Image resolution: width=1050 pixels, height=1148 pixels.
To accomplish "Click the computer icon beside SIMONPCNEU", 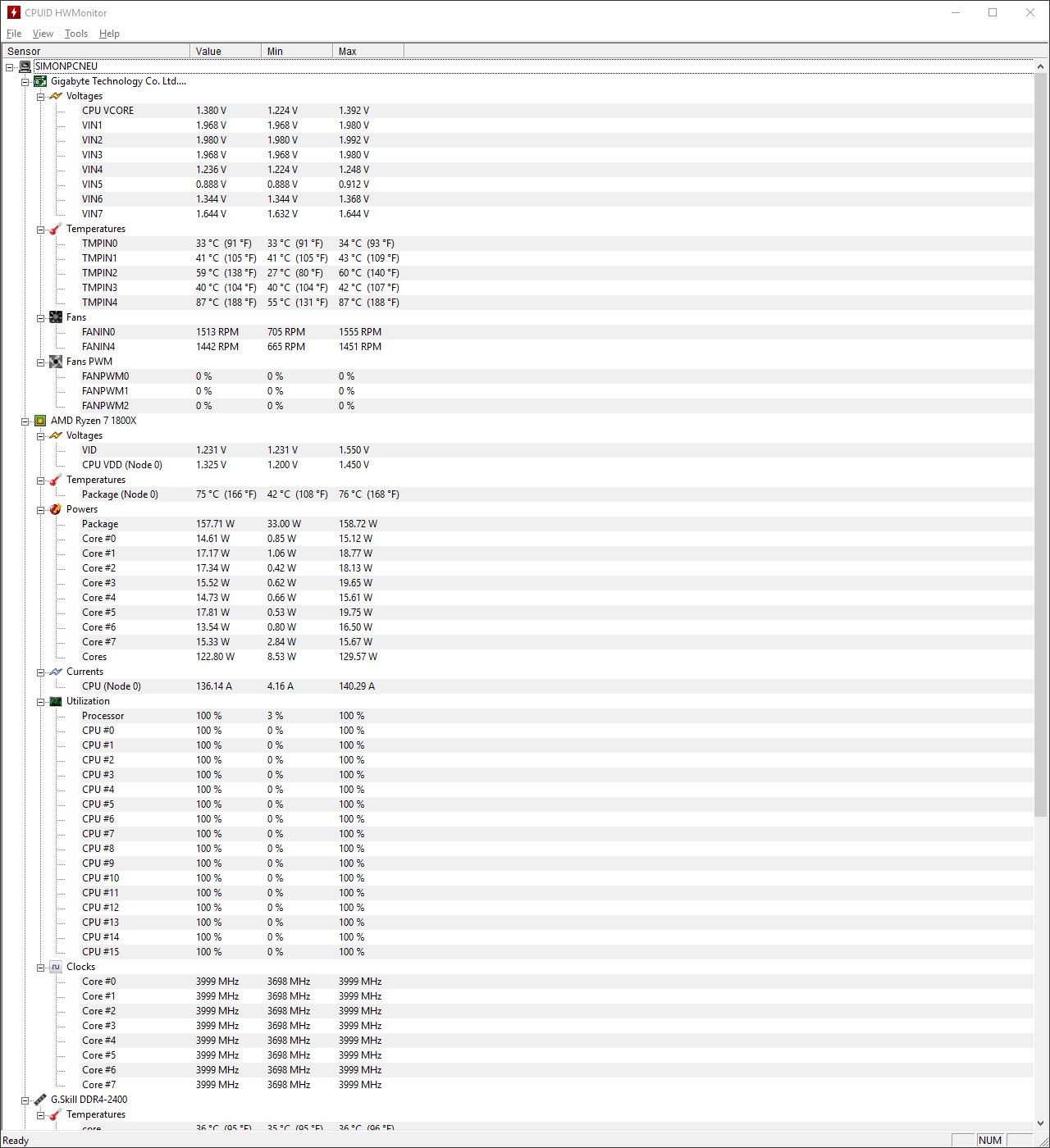I will click(25, 66).
